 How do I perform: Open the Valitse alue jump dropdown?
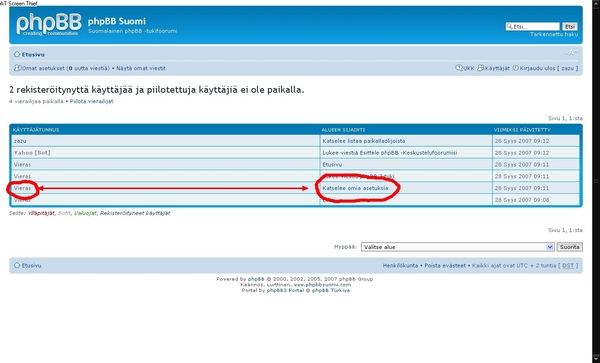point(458,247)
